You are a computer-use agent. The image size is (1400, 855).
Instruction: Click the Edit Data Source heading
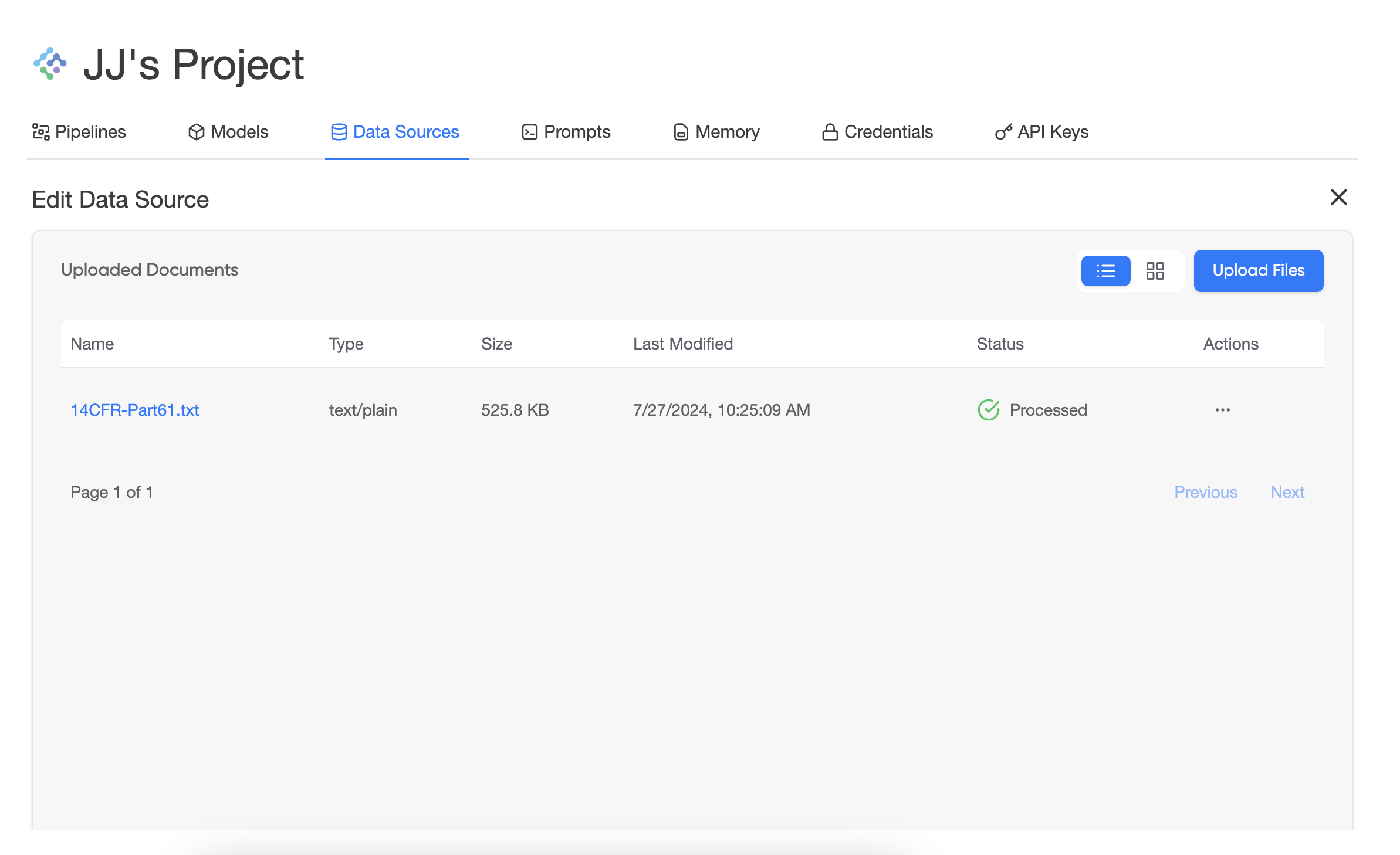pos(120,199)
